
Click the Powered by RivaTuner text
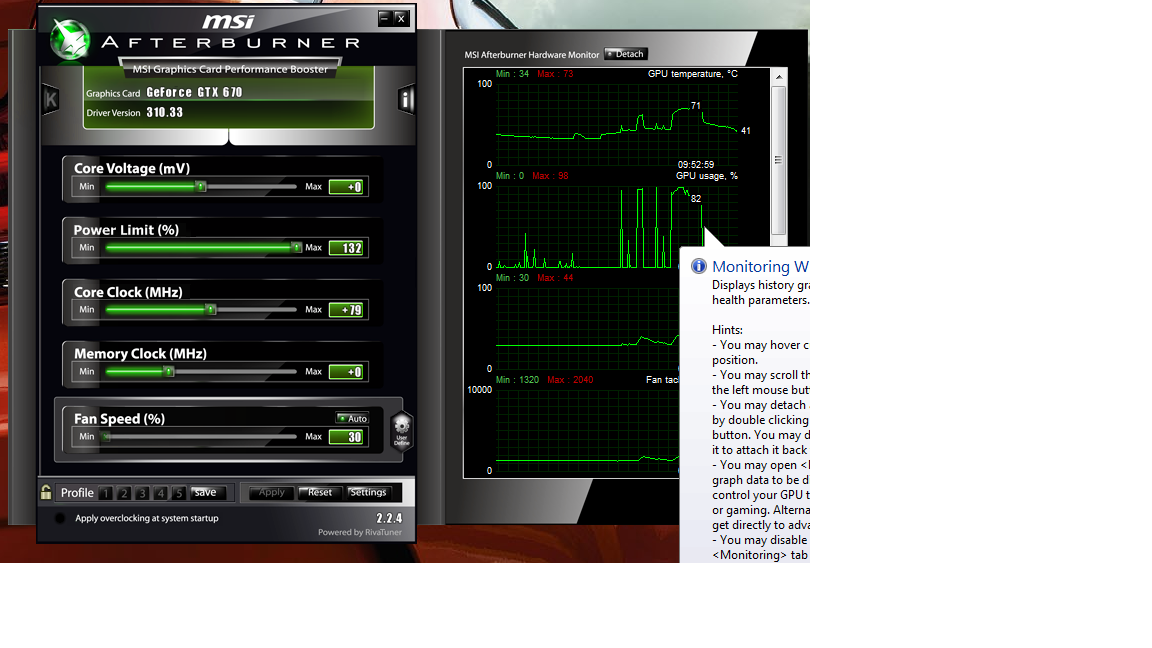pyautogui.click(x=360, y=533)
